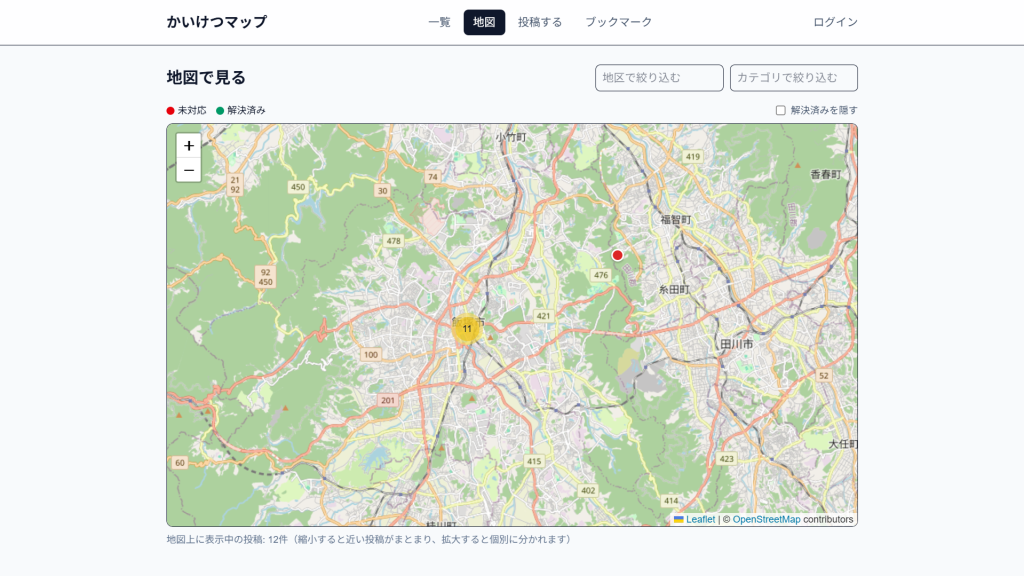Click the route 415 shield on map
This screenshot has height=576, width=1024.
click(534, 461)
